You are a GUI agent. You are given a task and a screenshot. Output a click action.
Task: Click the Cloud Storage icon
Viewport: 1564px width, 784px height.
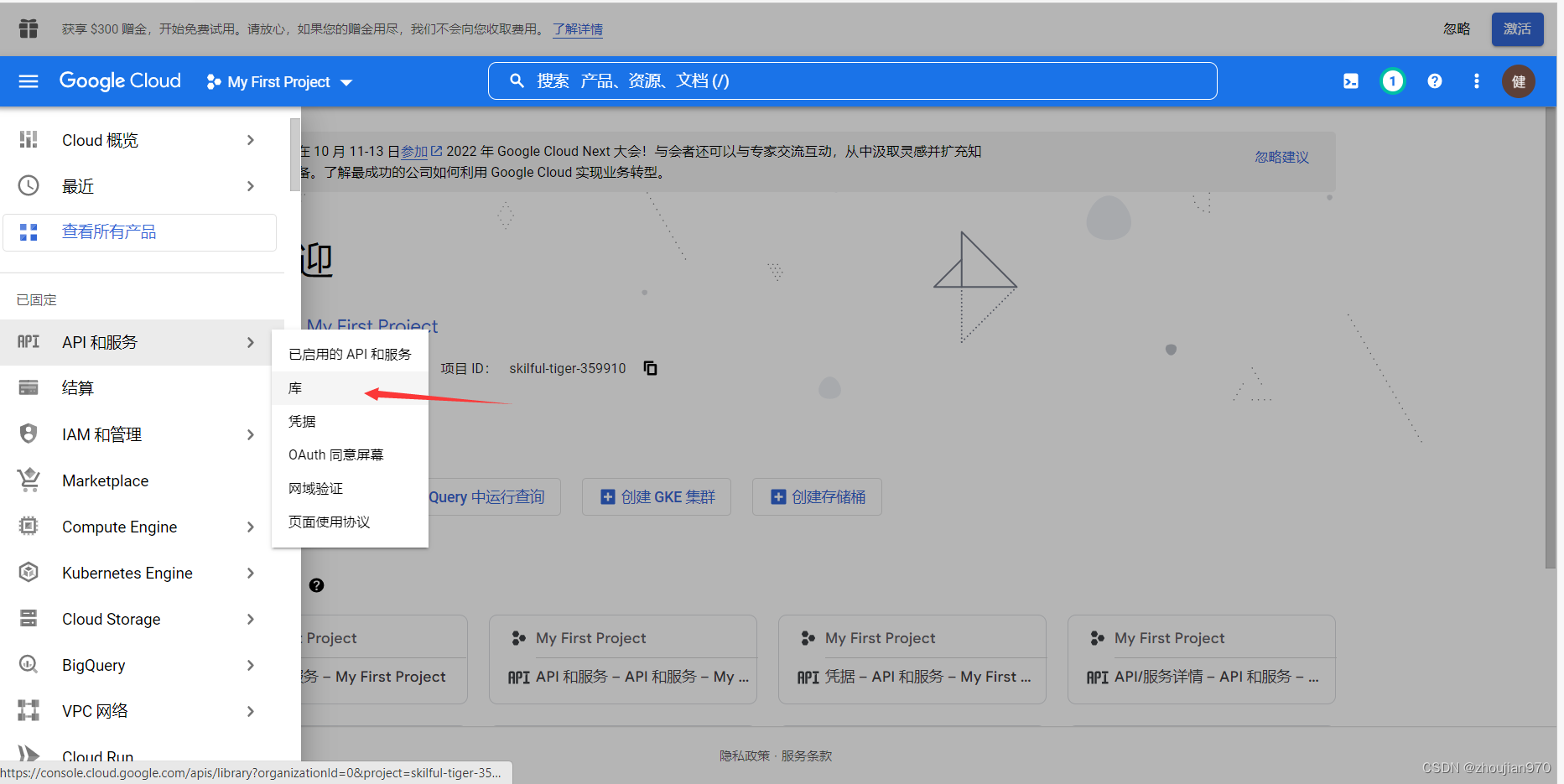(29, 618)
